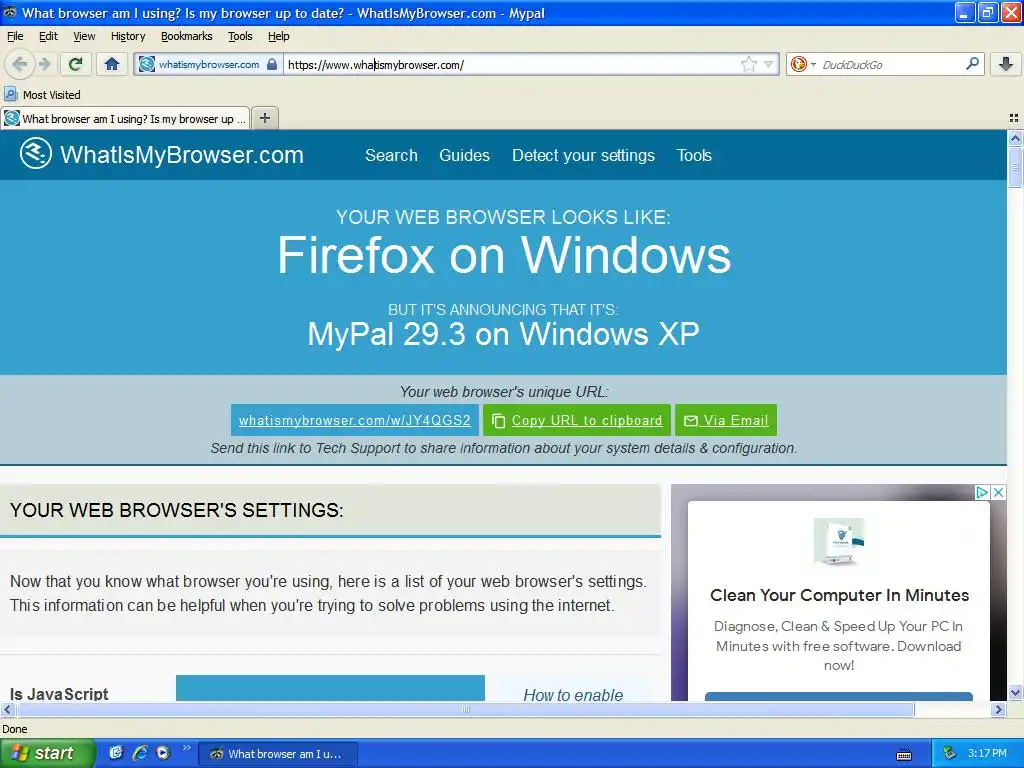The image size is (1024, 768).
Task: Click the horizontal scrollbar thumb
Action: tap(465, 709)
